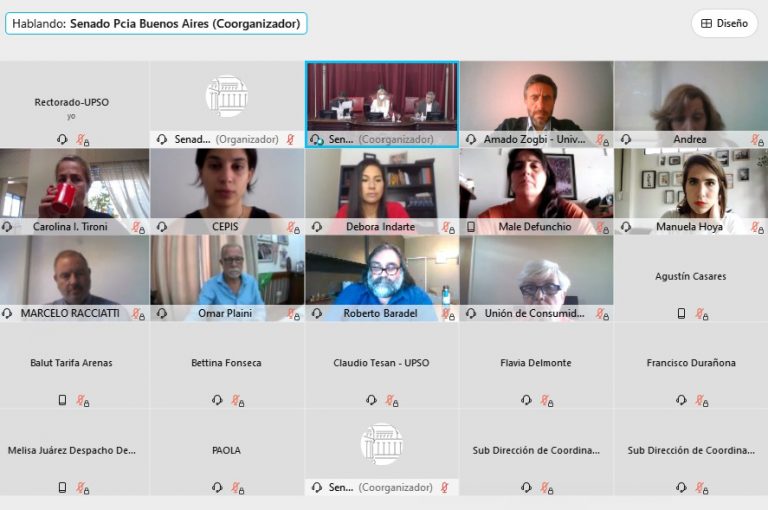Select the speaking Senado Coorganizador video tile
768x510 pixels.
tap(382, 104)
